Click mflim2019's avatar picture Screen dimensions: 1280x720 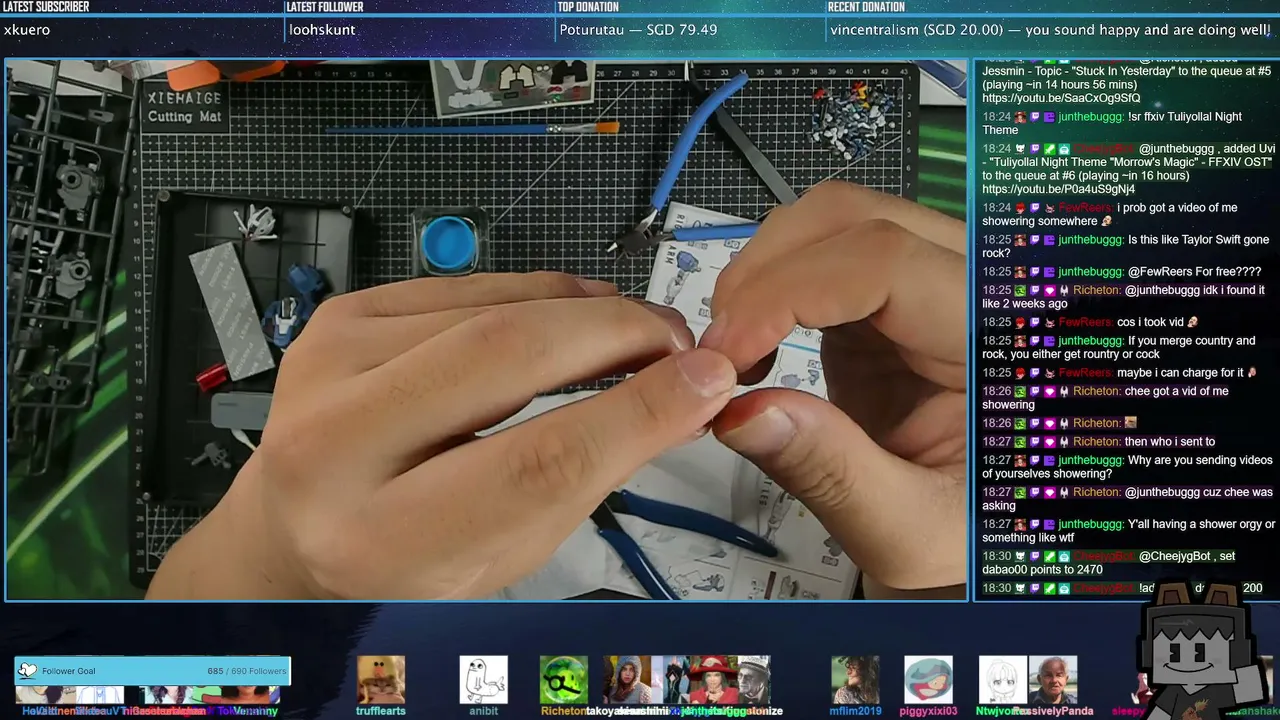856,680
